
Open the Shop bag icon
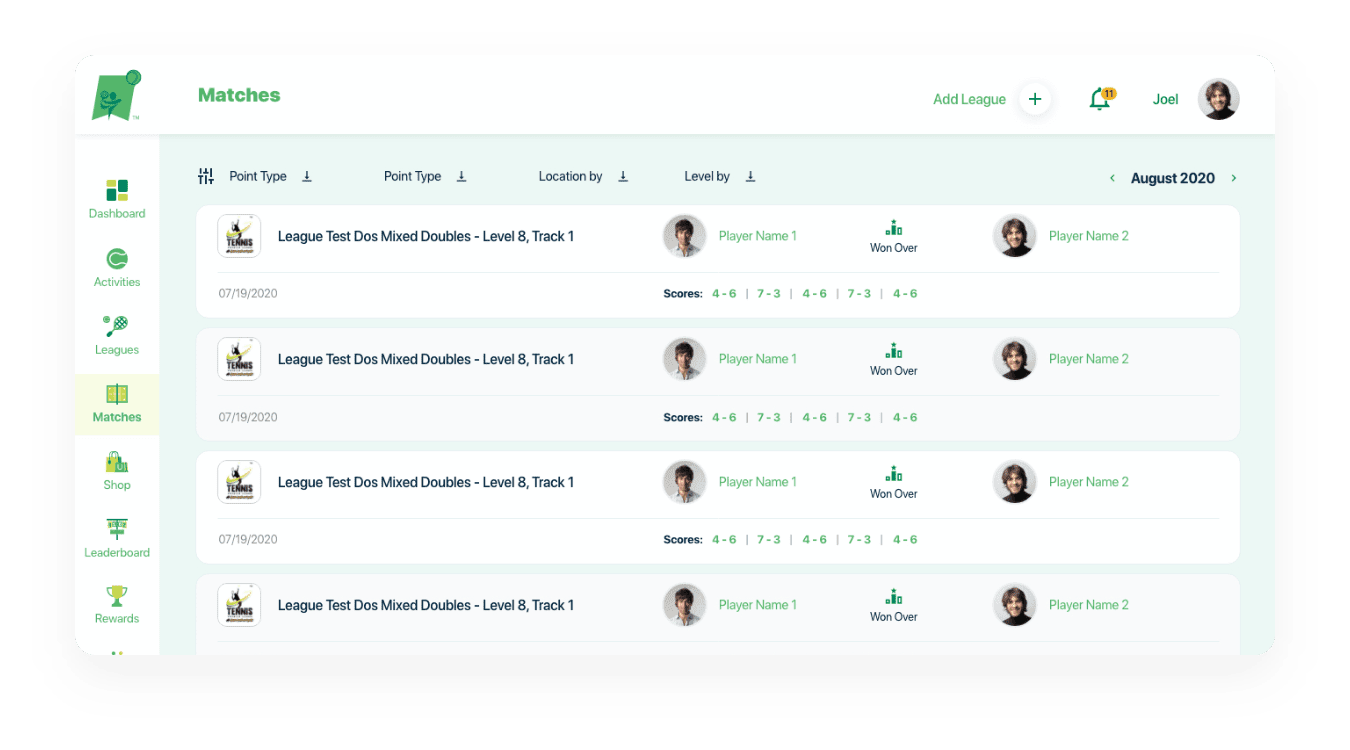(117, 462)
